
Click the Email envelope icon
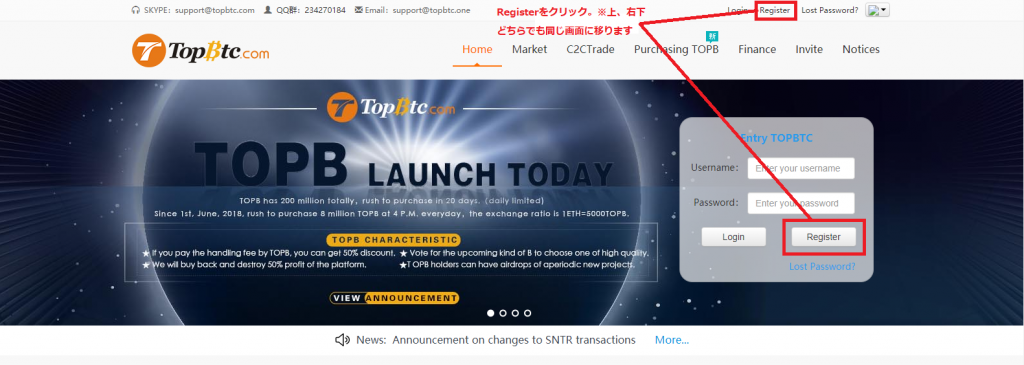(x=359, y=10)
